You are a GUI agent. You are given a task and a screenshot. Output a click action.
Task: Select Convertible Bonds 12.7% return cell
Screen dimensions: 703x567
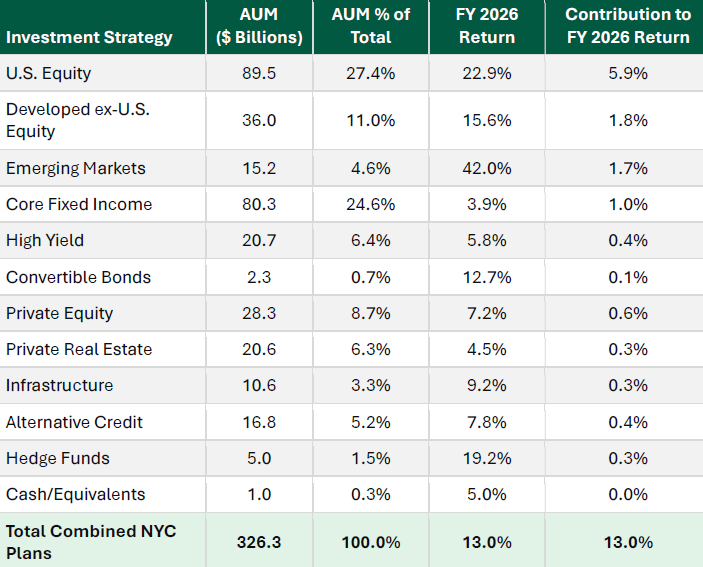[487, 277]
